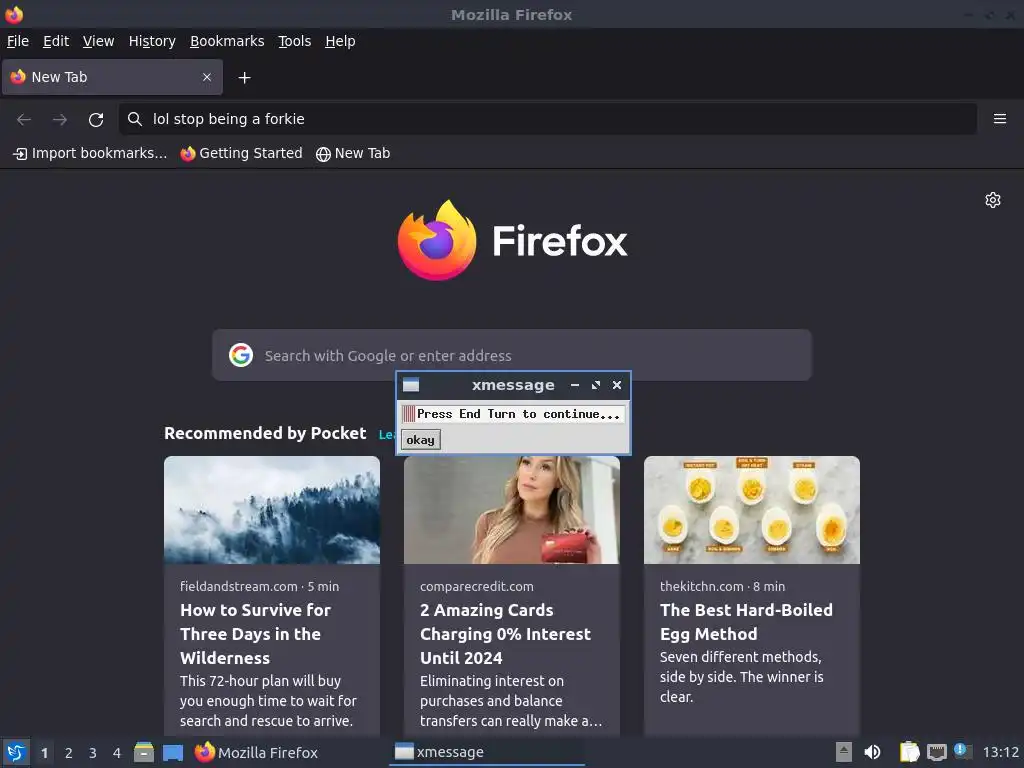Screen dimensions: 1024x768
Task: Maximize the xmessage window
Action: tap(596, 385)
